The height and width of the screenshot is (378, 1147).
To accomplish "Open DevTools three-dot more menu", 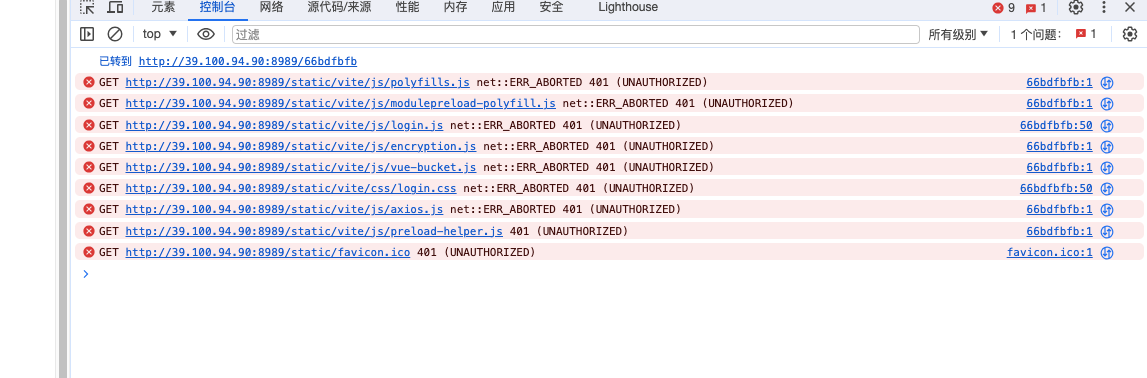I will pyautogui.click(x=1104, y=7).
